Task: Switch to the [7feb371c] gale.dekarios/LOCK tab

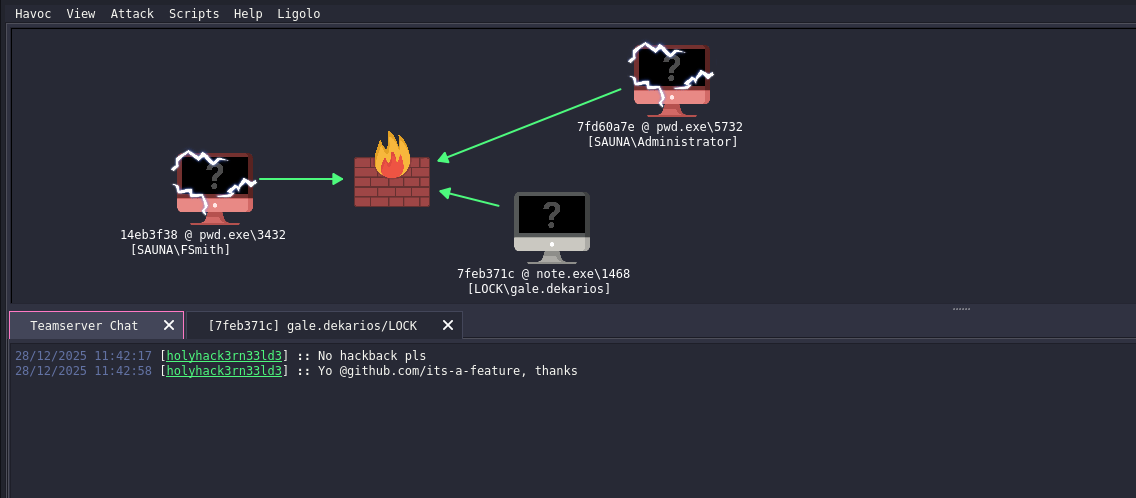Action: pos(312,325)
